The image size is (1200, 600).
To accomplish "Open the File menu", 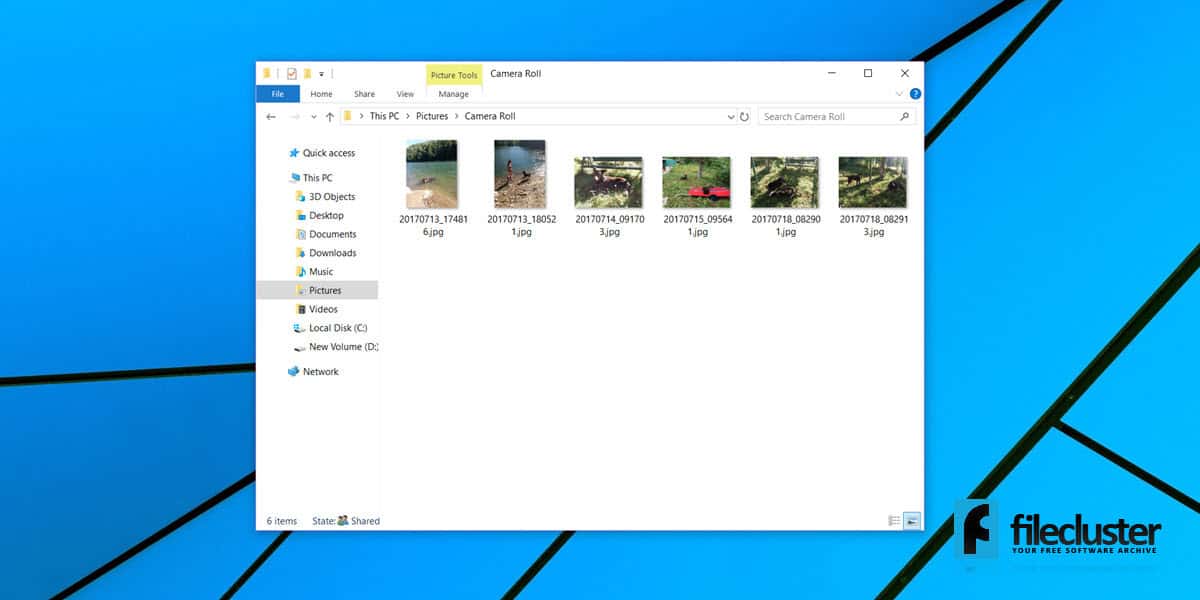I will coord(277,93).
